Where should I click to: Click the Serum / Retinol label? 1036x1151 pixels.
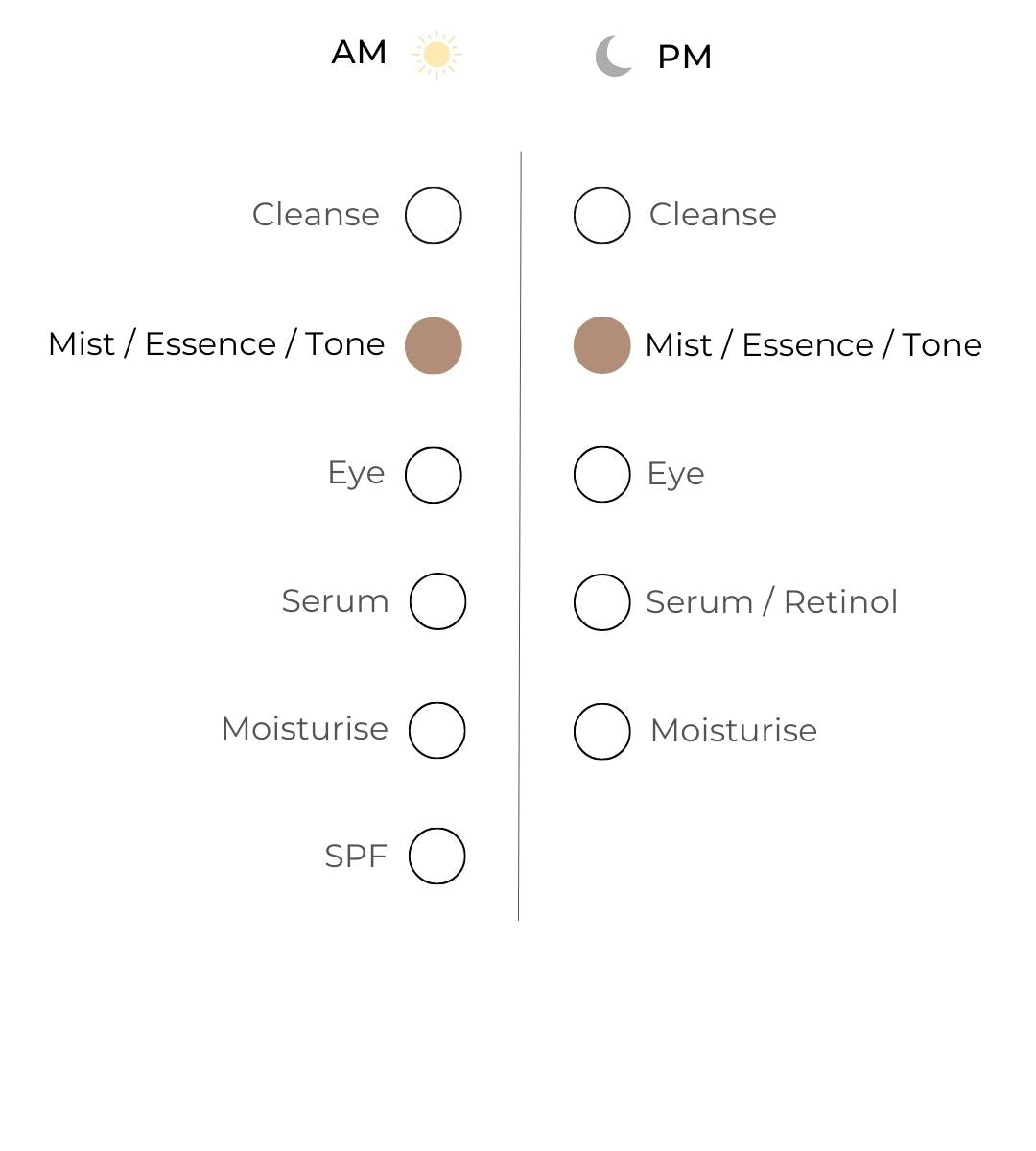pos(771,602)
